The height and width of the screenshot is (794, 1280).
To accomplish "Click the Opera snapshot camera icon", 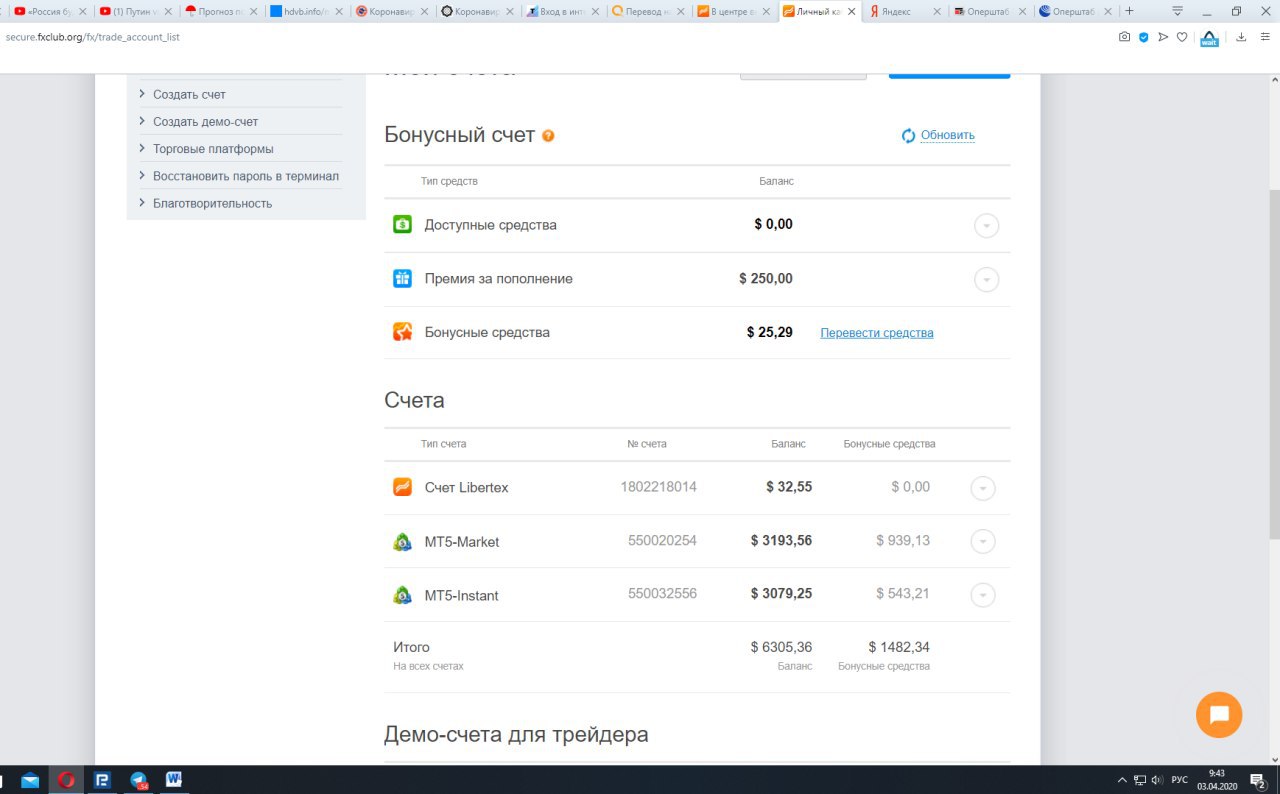I will (x=1125, y=37).
